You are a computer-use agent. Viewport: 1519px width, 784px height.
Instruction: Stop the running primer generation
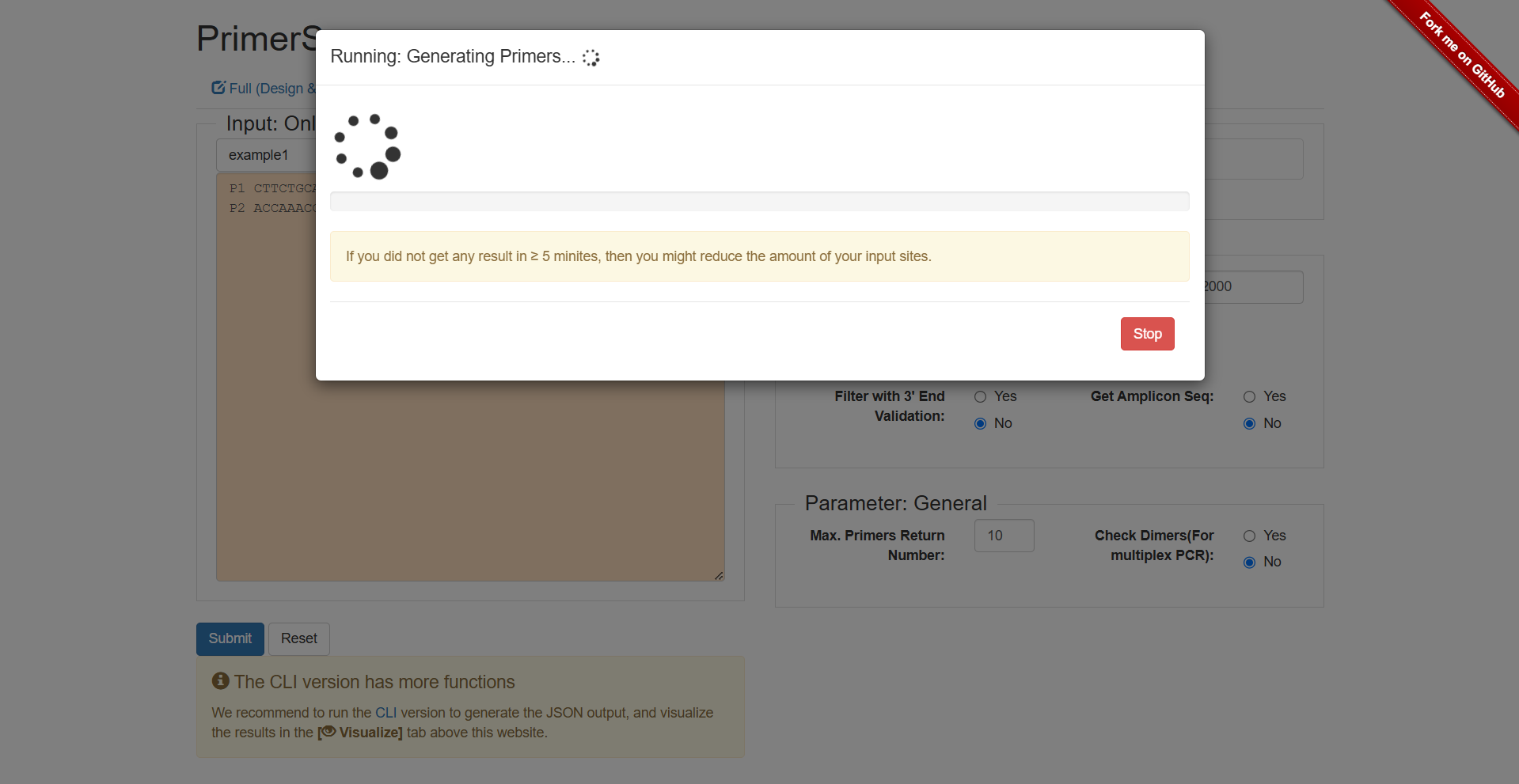[1147, 333]
